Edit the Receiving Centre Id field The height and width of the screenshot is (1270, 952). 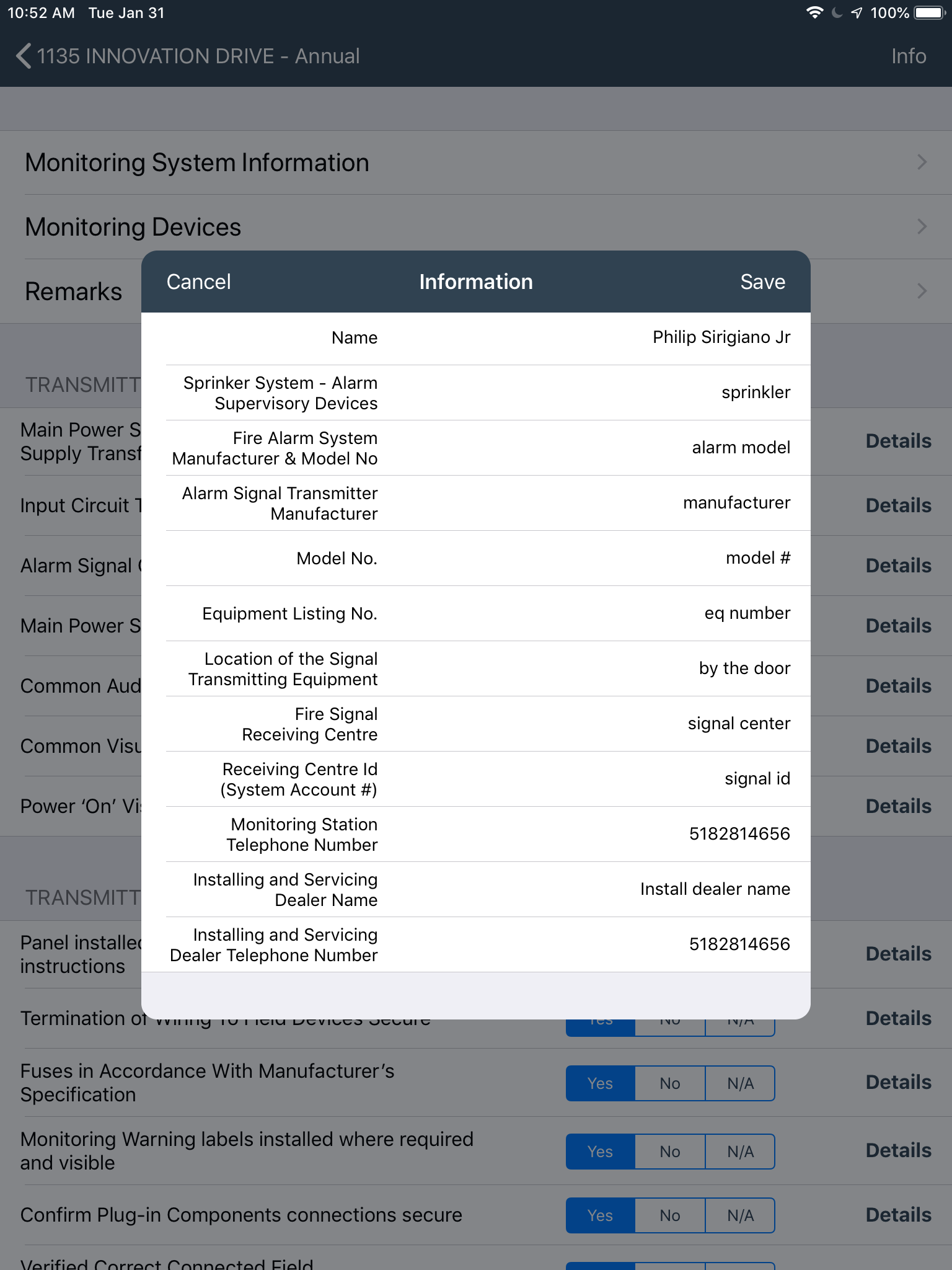pyautogui.click(x=757, y=779)
